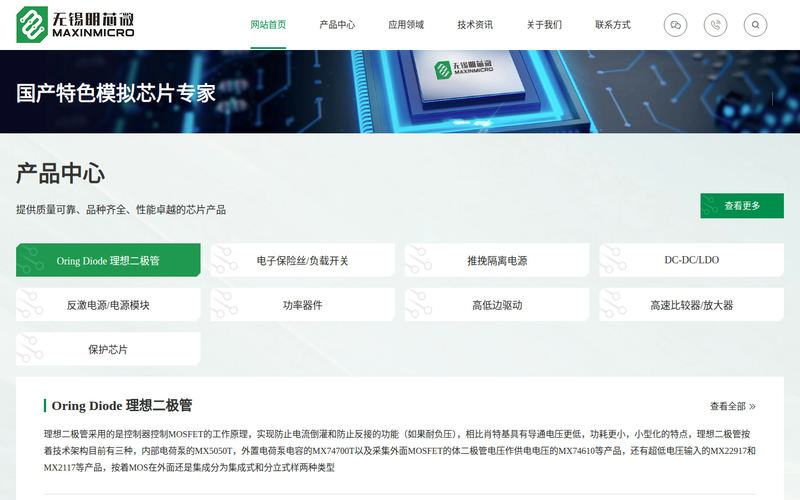Click the chip banner image
Viewport: 800px width, 500px height.
[400, 92]
